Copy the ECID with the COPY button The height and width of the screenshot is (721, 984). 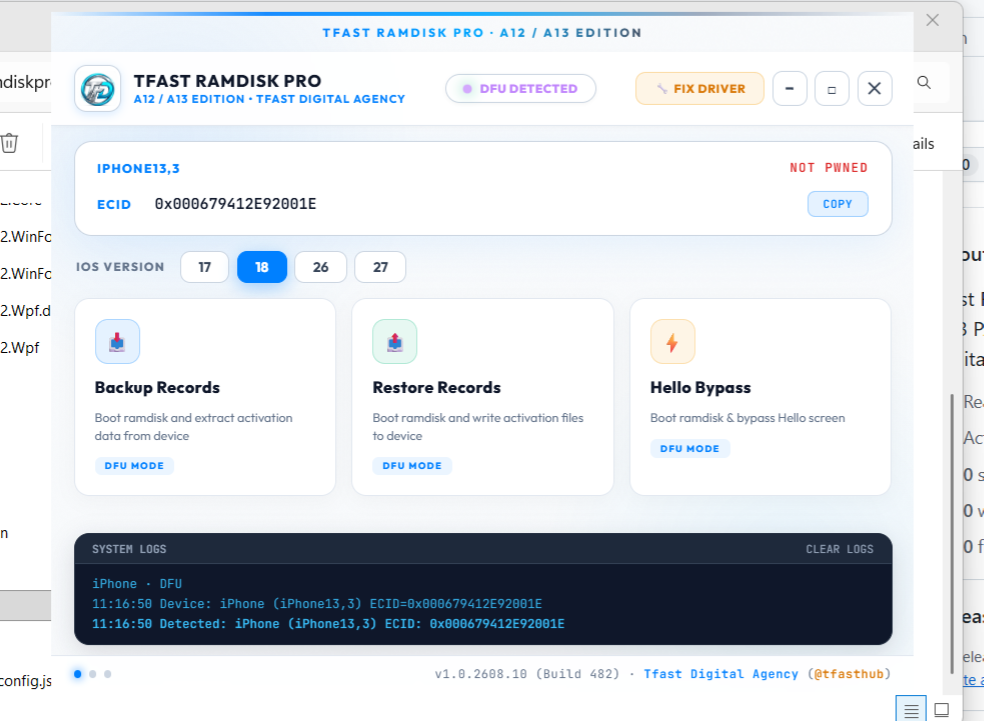pyautogui.click(x=837, y=204)
